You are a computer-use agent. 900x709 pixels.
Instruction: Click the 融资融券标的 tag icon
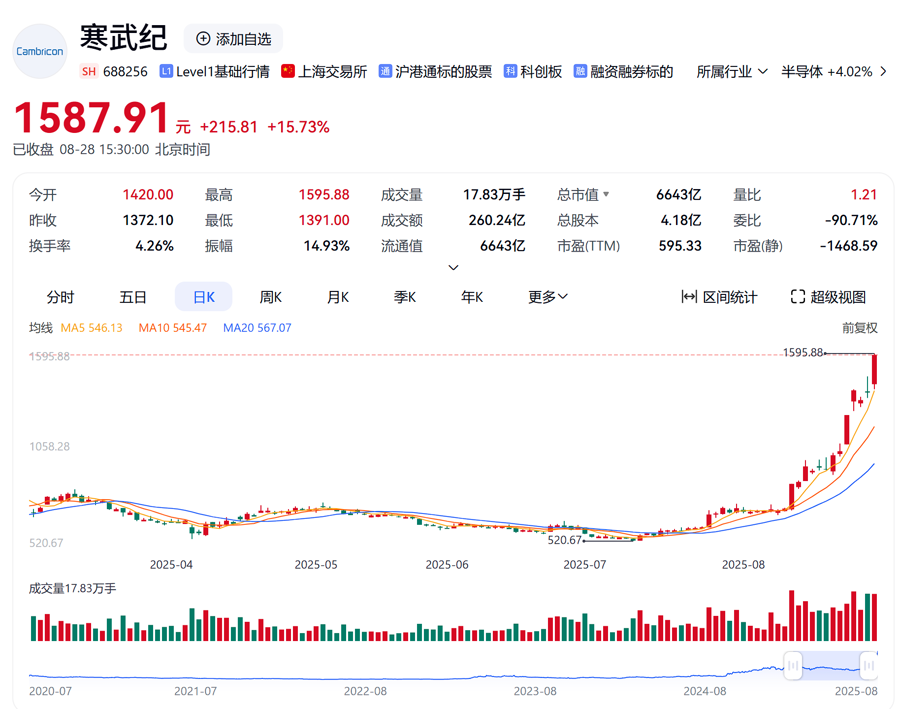point(580,72)
